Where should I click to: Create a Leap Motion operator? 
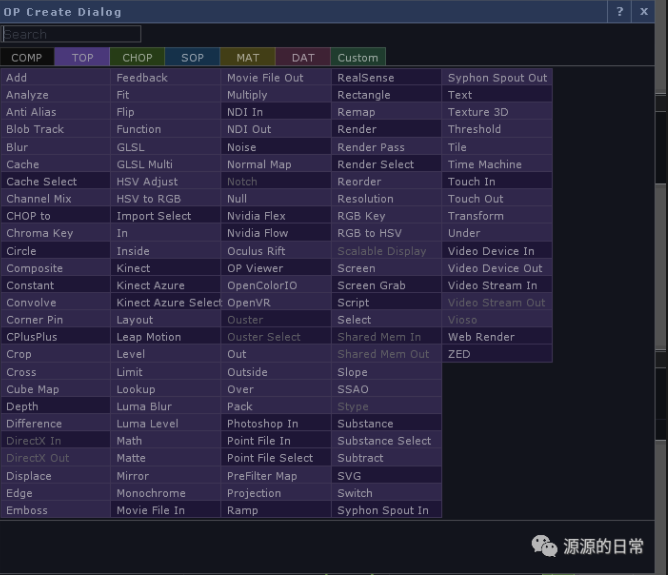166,337
